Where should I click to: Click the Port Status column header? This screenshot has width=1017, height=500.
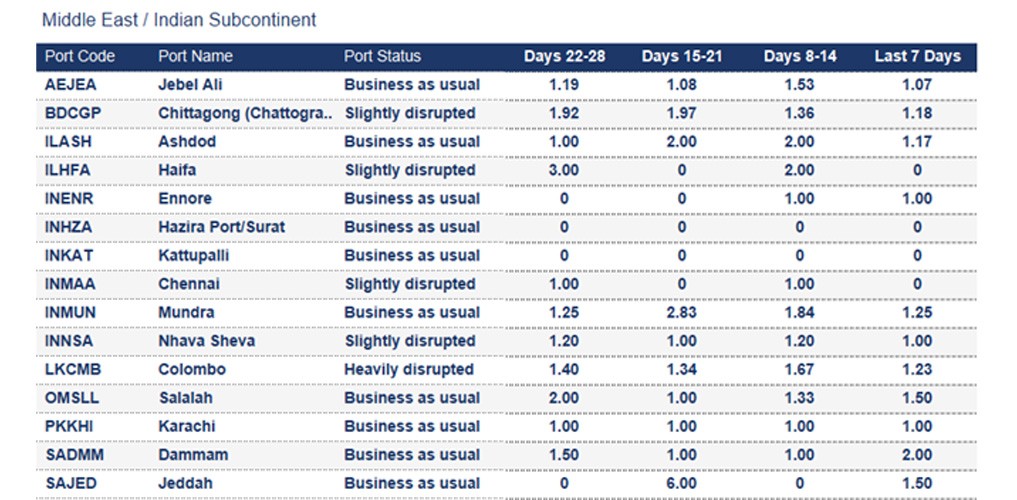coord(382,57)
